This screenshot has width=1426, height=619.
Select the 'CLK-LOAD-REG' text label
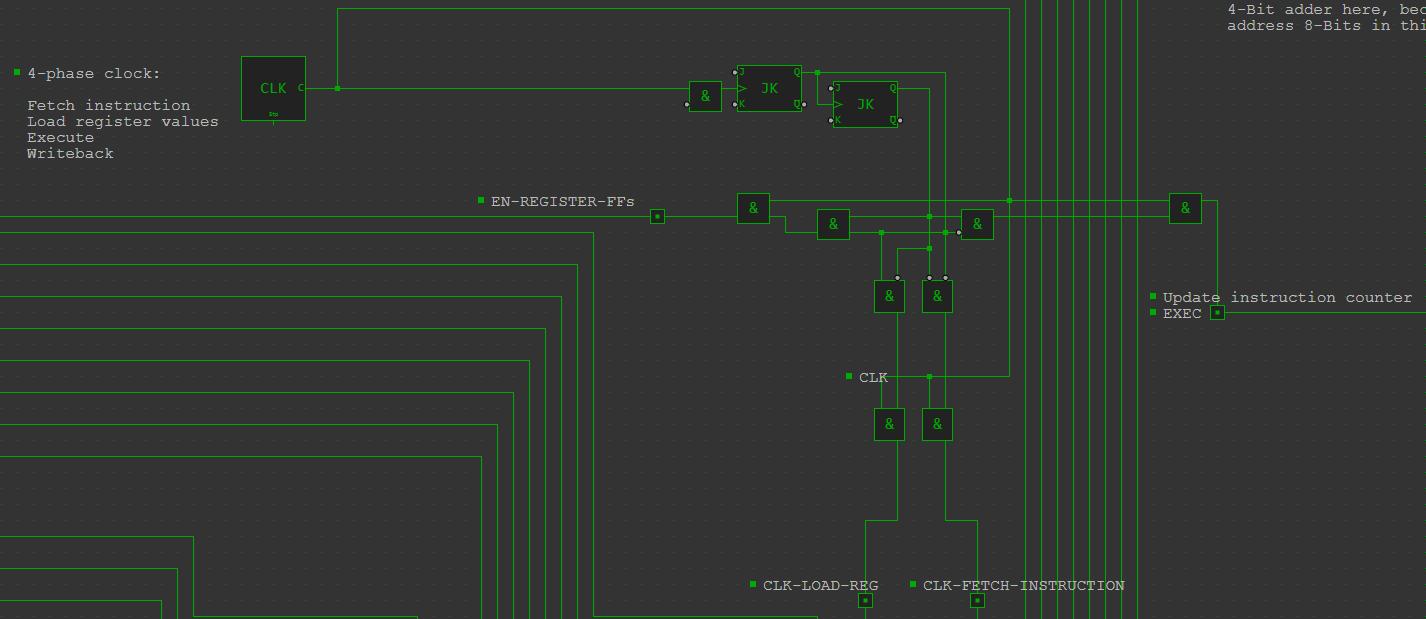click(820, 586)
